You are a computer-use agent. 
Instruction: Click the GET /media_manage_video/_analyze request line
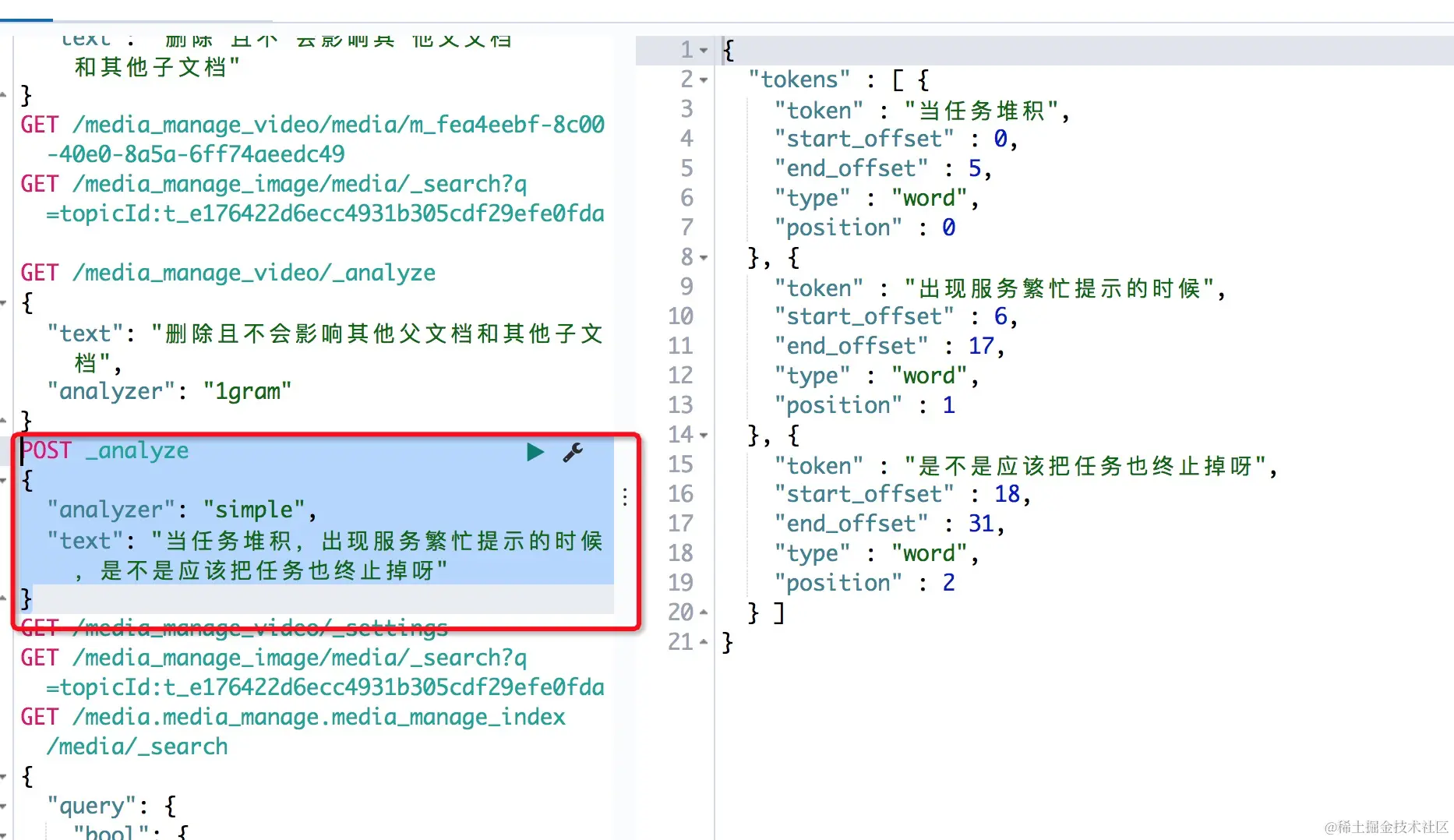[228, 273]
